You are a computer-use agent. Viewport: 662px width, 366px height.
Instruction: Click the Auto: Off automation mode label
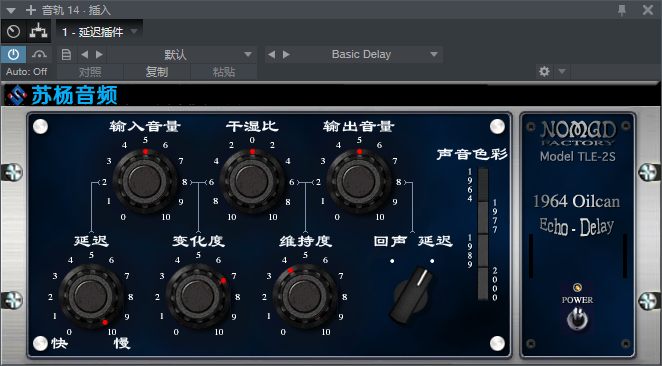coord(27,72)
